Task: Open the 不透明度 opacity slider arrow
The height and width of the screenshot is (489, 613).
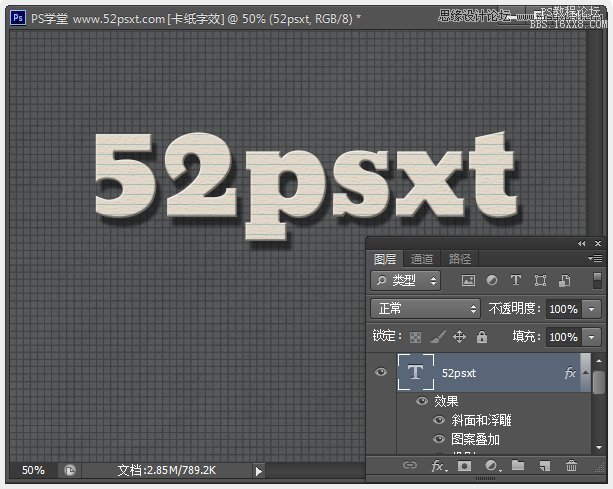Action: 591,309
